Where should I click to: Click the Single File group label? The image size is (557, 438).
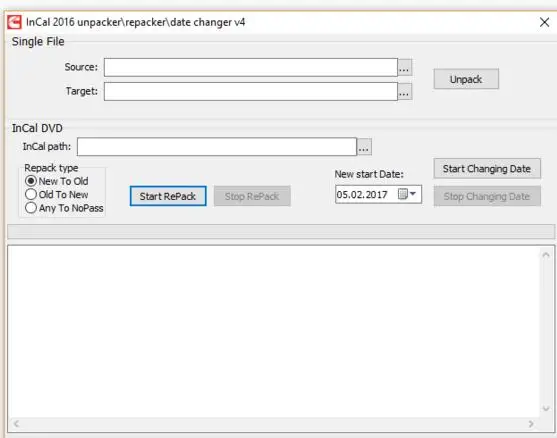point(38,42)
